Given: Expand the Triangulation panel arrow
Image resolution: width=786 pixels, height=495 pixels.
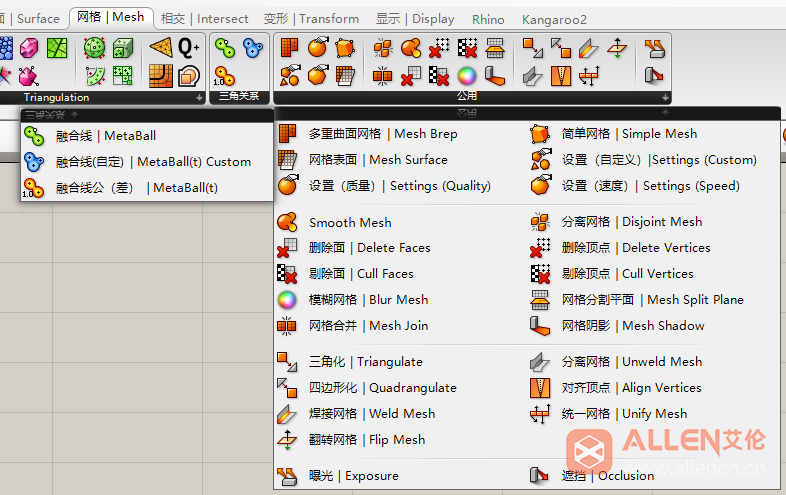Looking at the screenshot, I should (x=200, y=98).
